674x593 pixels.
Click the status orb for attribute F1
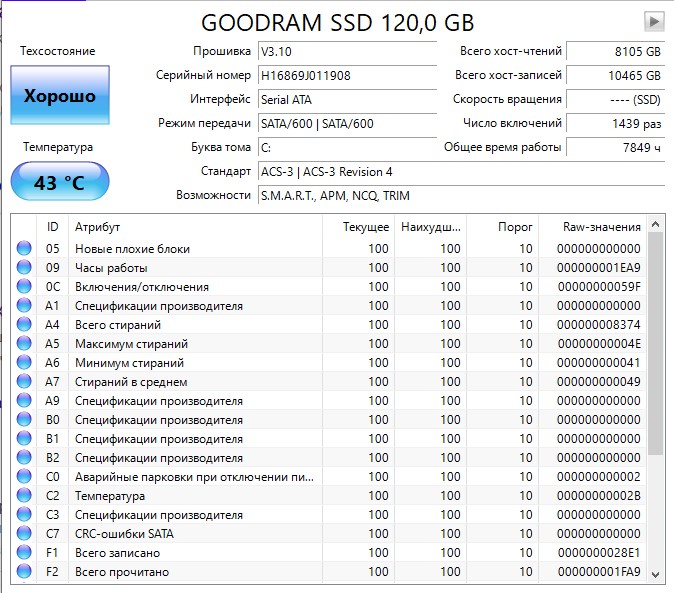click(x=24, y=552)
